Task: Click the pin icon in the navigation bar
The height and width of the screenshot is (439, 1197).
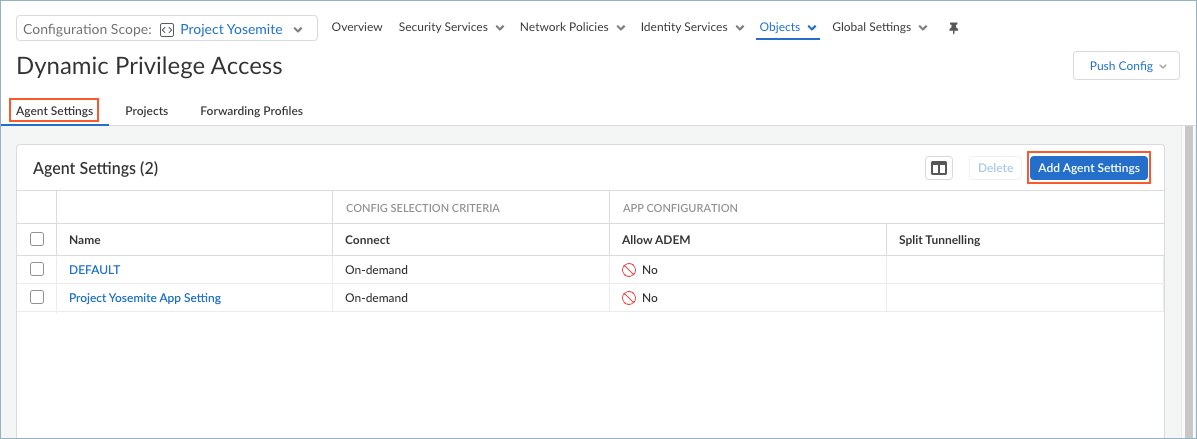Action: [953, 28]
